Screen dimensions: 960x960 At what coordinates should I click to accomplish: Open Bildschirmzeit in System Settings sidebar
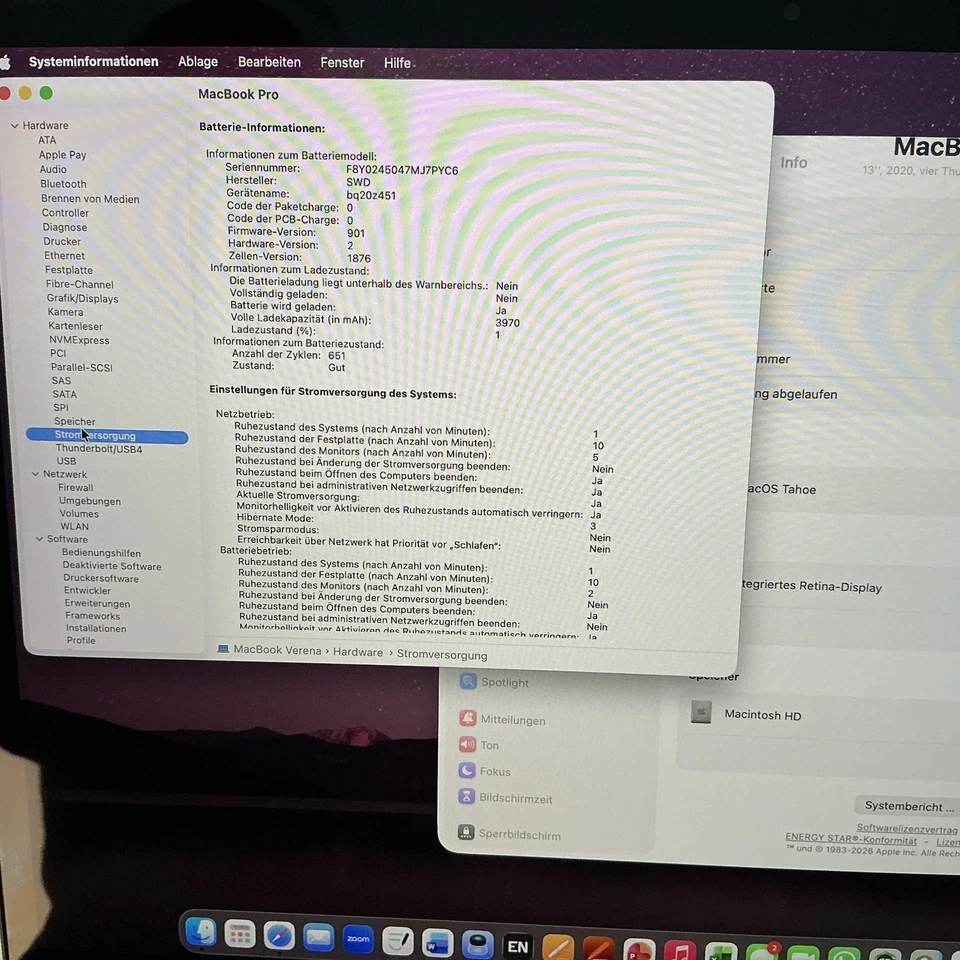point(506,798)
